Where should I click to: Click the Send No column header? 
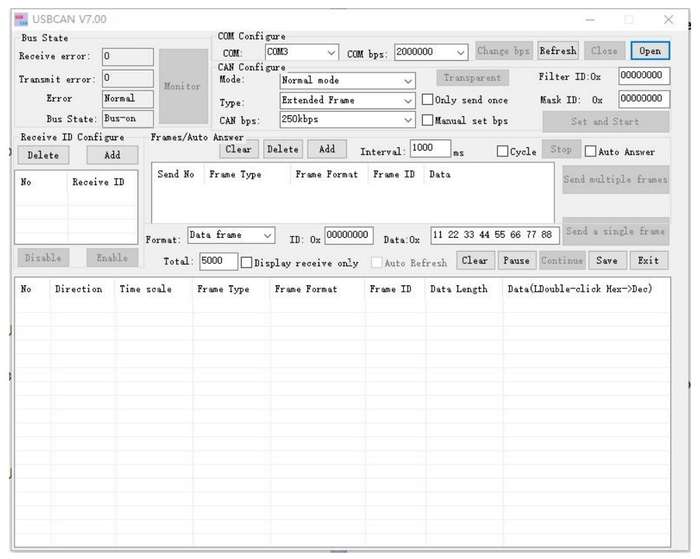pyautogui.click(x=176, y=175)
